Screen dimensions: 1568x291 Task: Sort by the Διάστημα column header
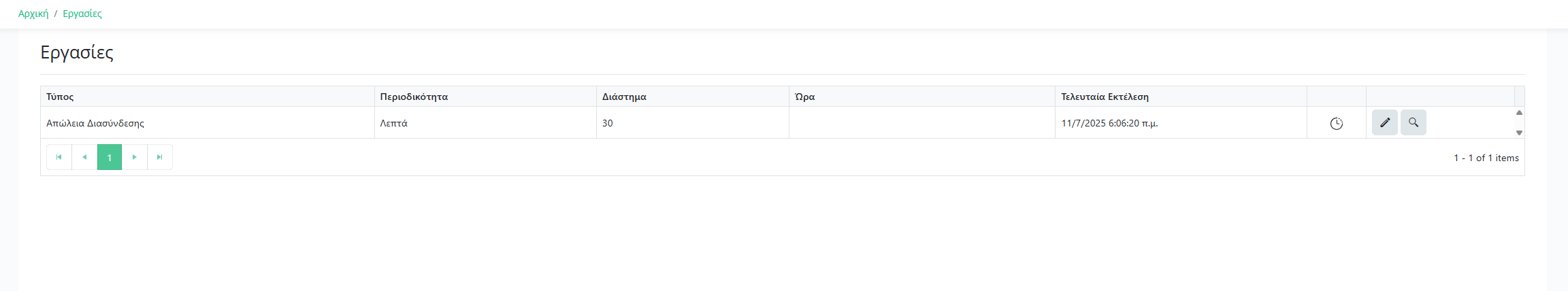tap(624, 97)
